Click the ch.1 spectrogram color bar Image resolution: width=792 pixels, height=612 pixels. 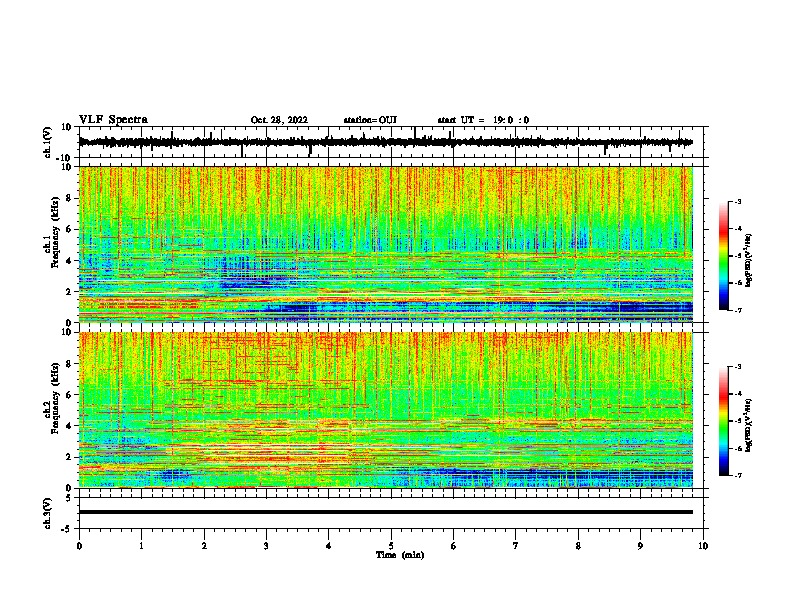(723, 256)
